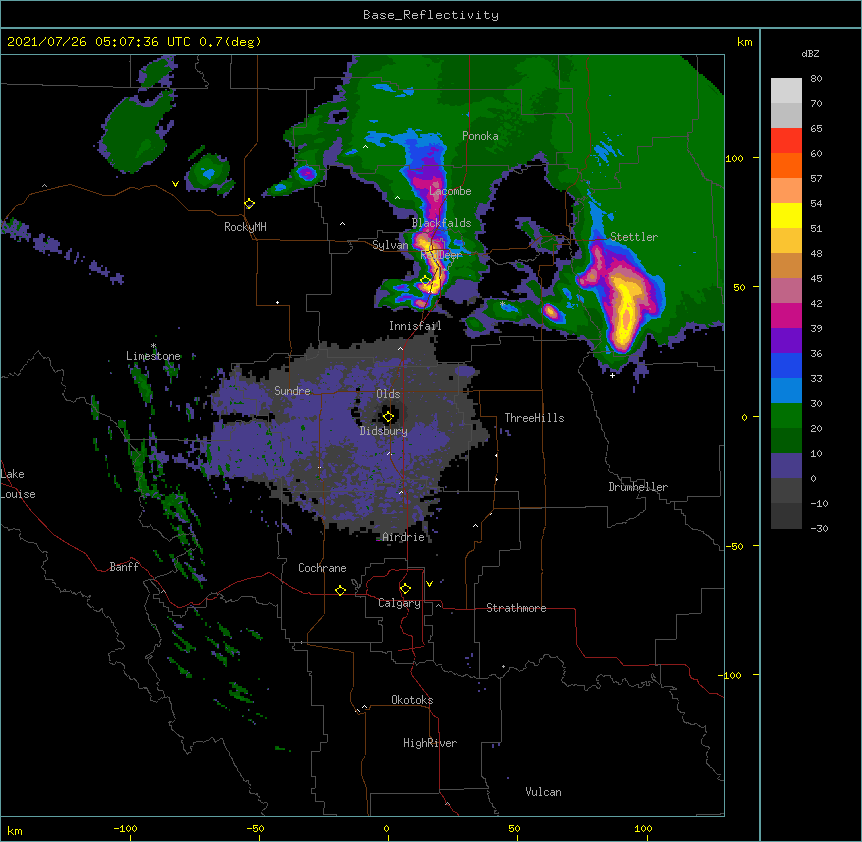The width and height of the screenshot is (862, 842).
Task: Select the slate purple 0-10 dBZ swatch
Action: pyautogui.click(x=786, y=466)
